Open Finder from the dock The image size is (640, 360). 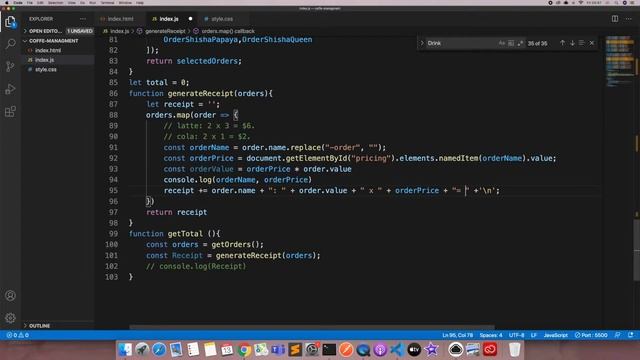pos(125,349)
